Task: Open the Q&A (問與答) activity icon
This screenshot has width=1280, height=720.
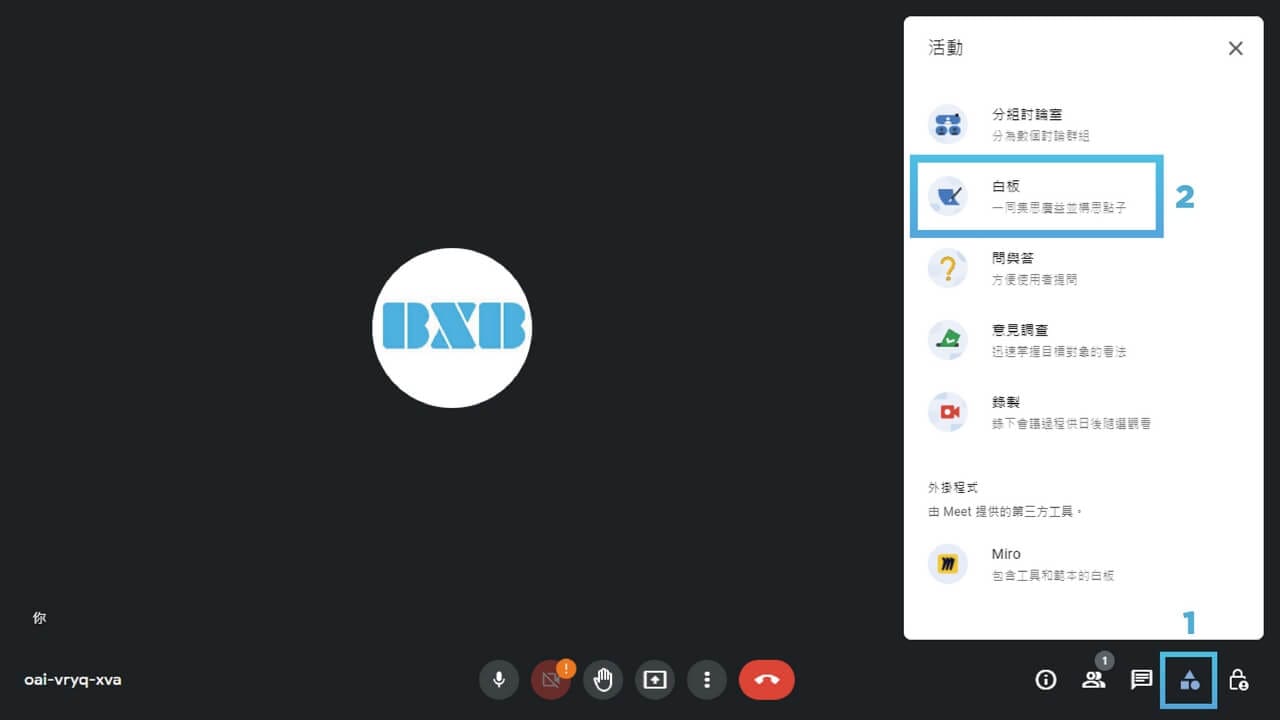Action: pyautogui.click(x=948, y=268)
